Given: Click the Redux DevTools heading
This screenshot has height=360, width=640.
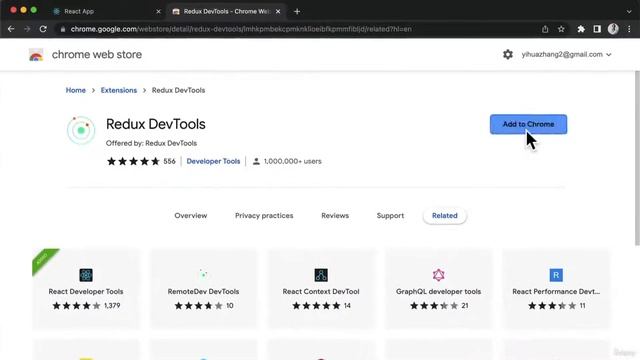Looking at the screenshot, I should click(x=156, y=124).
